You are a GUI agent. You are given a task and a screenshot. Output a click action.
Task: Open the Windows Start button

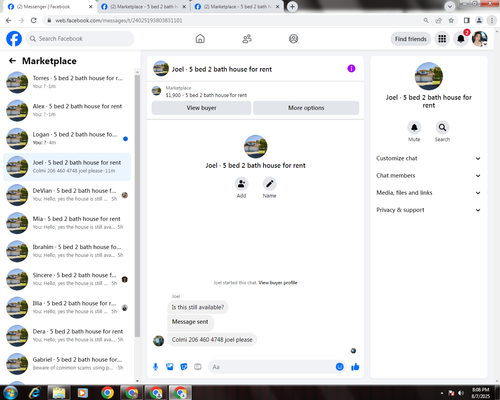click(10, 393)
